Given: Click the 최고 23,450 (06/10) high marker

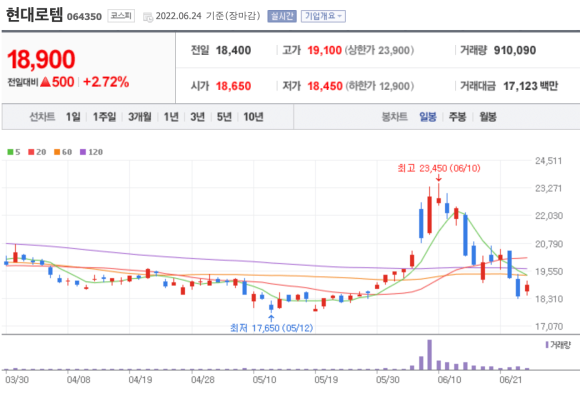Looking at the screenshot, I should point(439,168).
